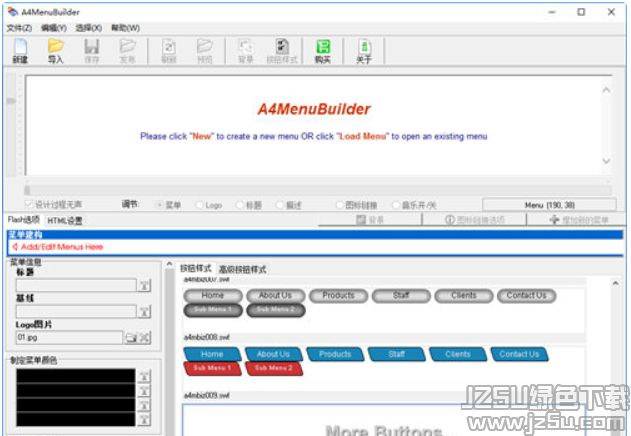Click the 图标链接选项 button
This screenshot has width=631, height=436.
tap(474, 220)
